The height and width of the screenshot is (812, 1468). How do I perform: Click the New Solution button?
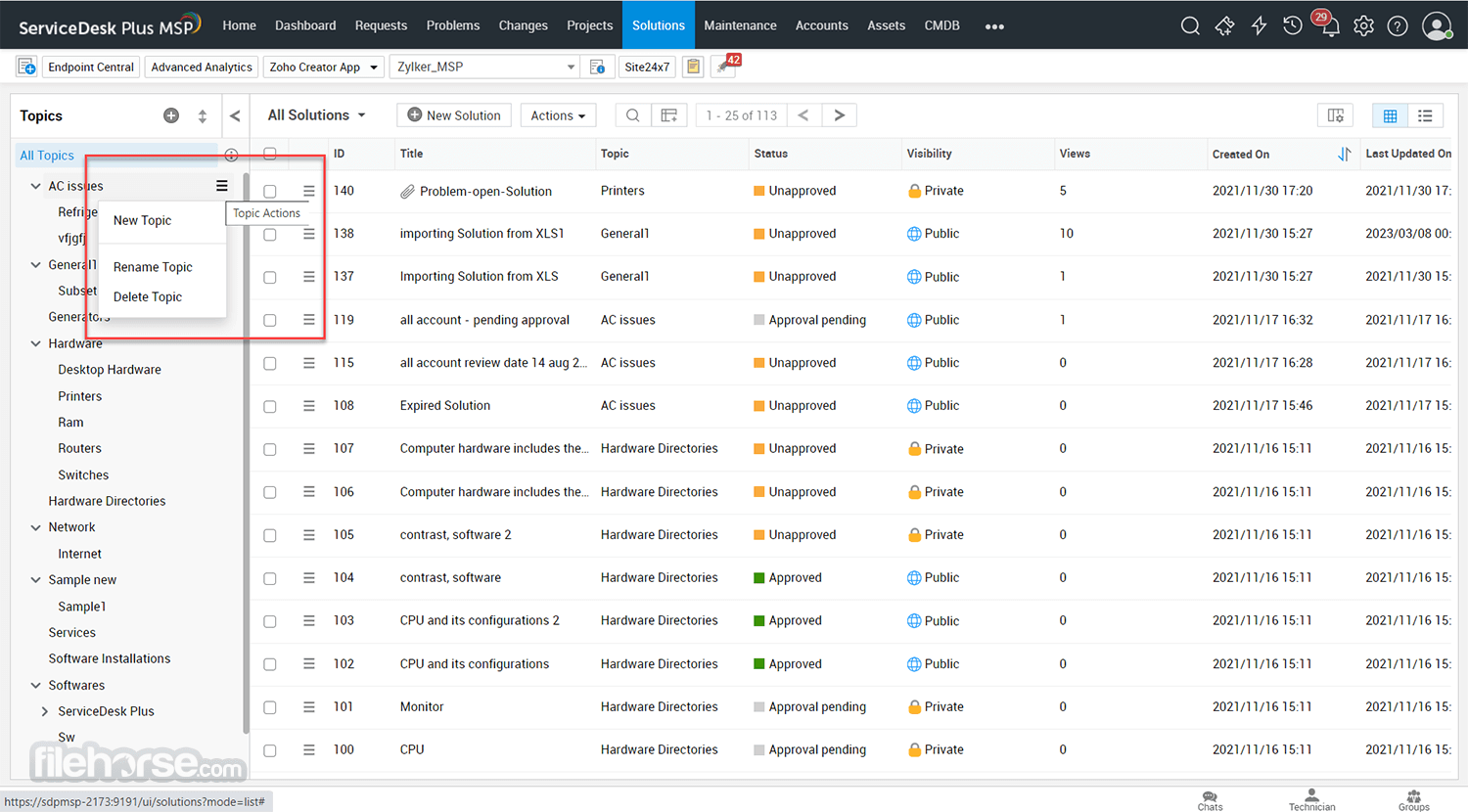point(454,115)
